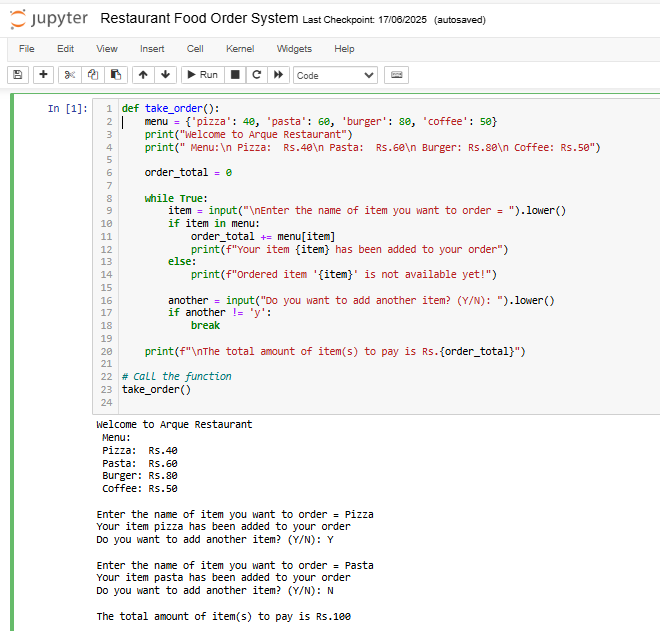Rename the notebook title Restaurant Food Order System
The height and width of the screenshot is (631, 660).
click(199, 19)
